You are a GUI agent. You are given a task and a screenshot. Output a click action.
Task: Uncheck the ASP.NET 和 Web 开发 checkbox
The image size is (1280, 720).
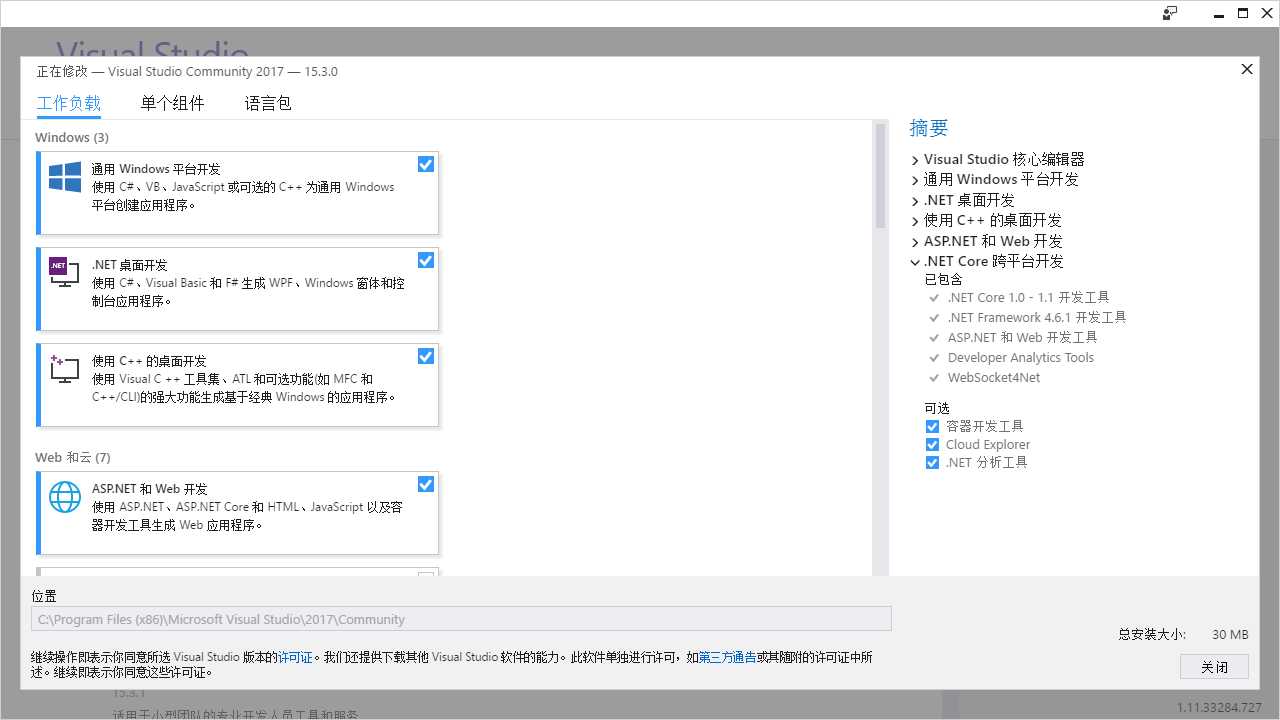(x=426, y=484)
